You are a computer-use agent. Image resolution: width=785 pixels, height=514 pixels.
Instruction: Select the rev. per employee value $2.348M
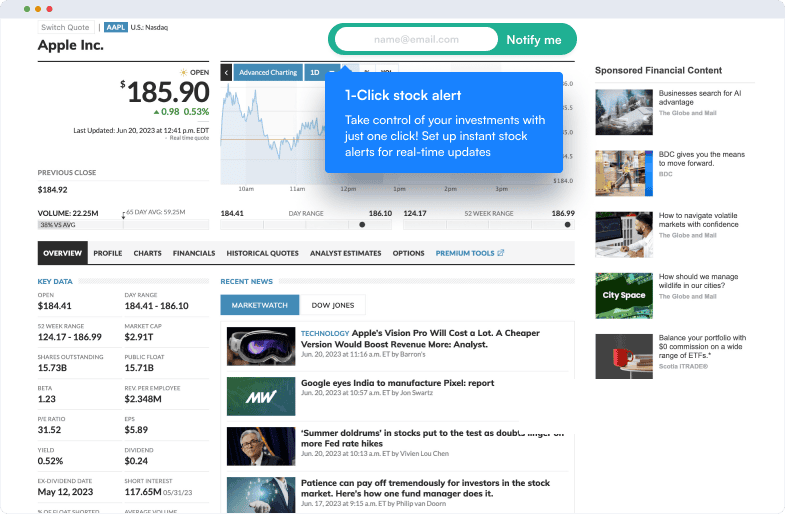pos(143,399)
